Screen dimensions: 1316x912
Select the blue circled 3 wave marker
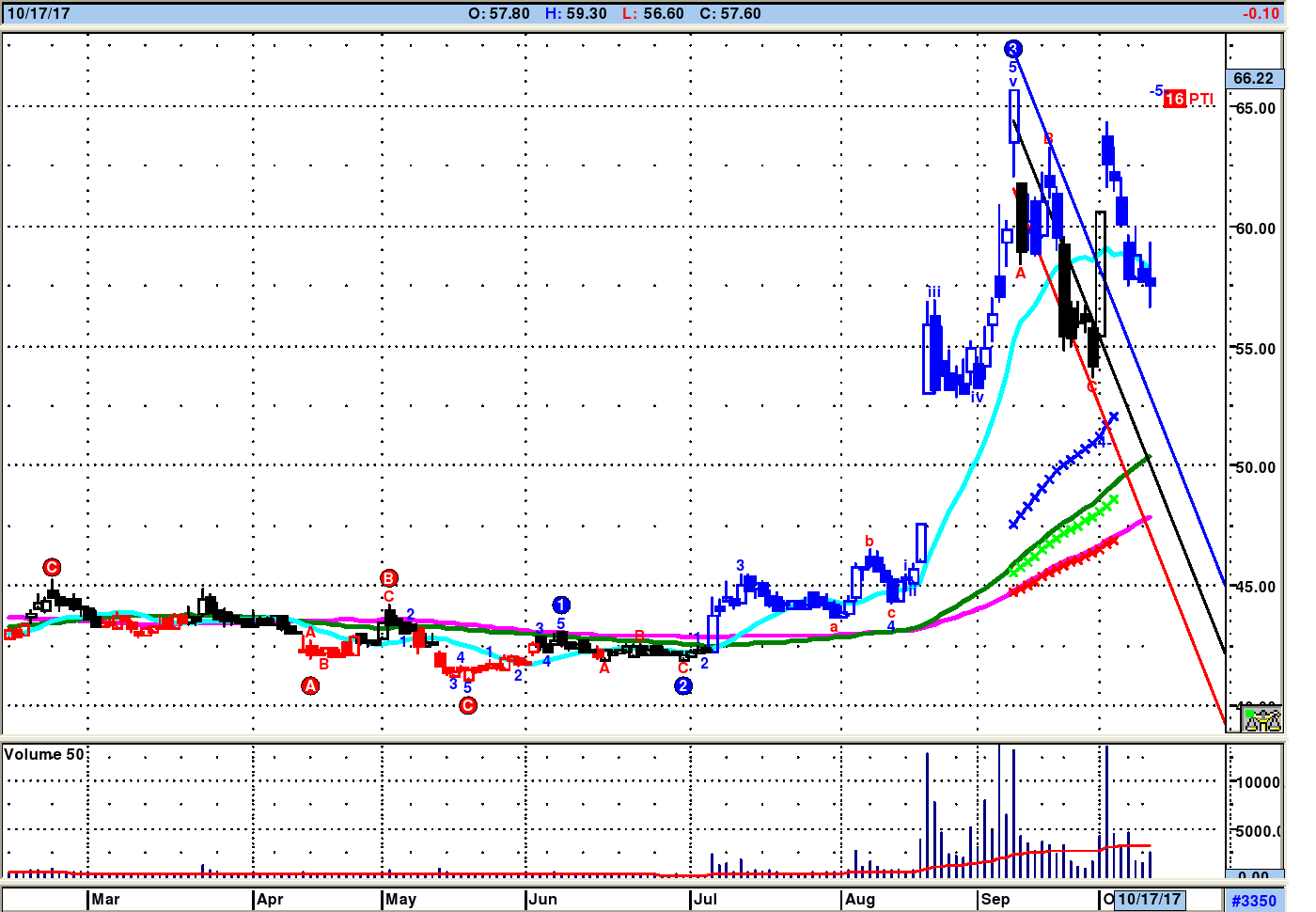[x=1012, y=49]
